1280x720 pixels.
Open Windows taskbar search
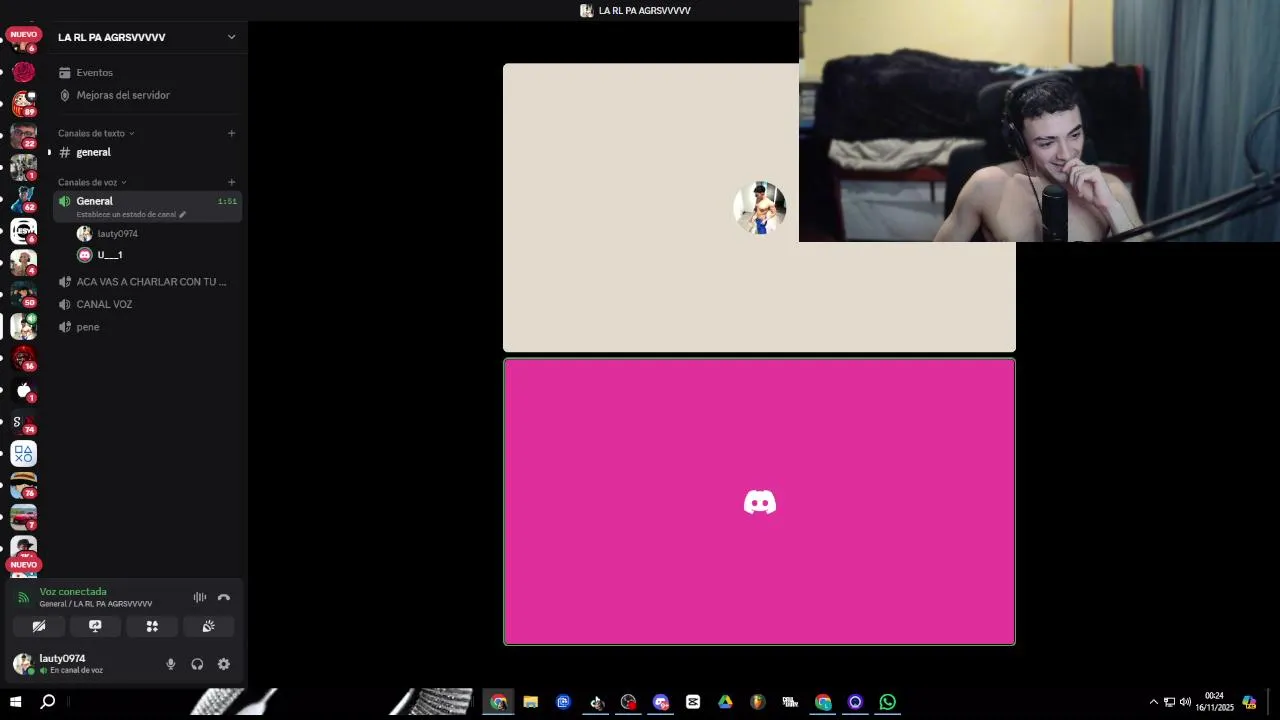[x=47, y=702]
